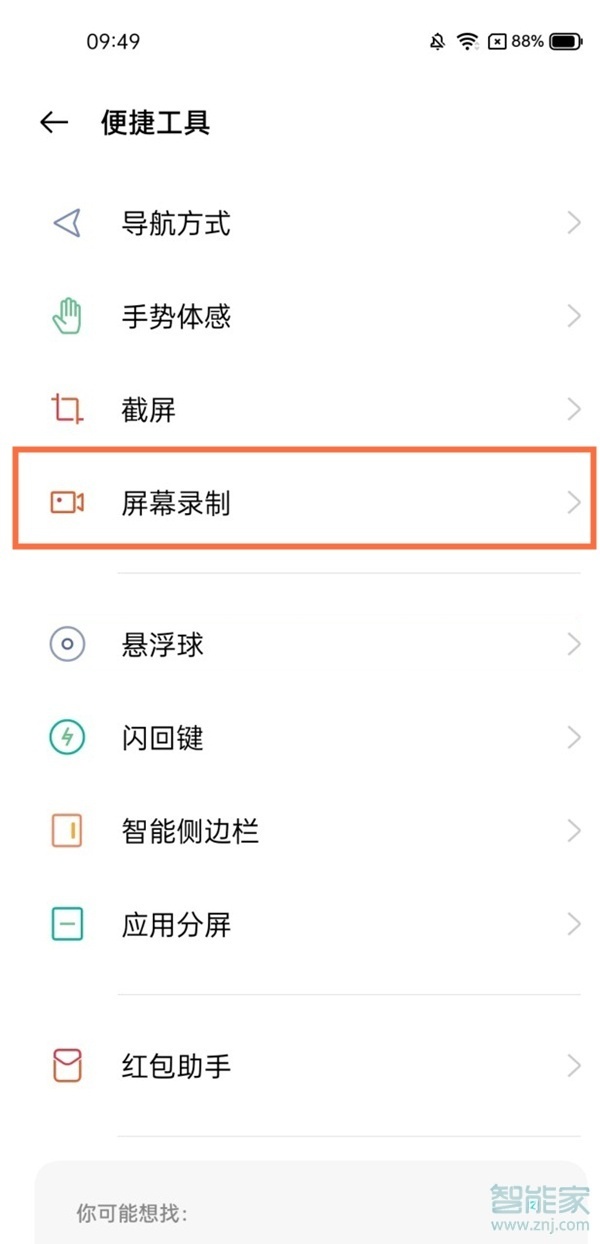Tap the Wi-Fi icon in the status bar
This screenshot has height=1244, width=600.
coord(465,40)
